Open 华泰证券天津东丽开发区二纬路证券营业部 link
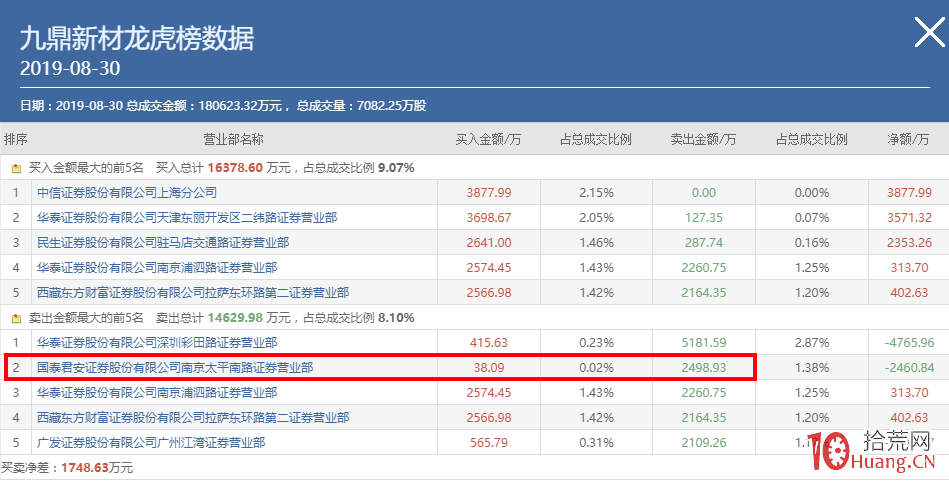Viewport: 949px width, 481px height. tap(187, 218)
